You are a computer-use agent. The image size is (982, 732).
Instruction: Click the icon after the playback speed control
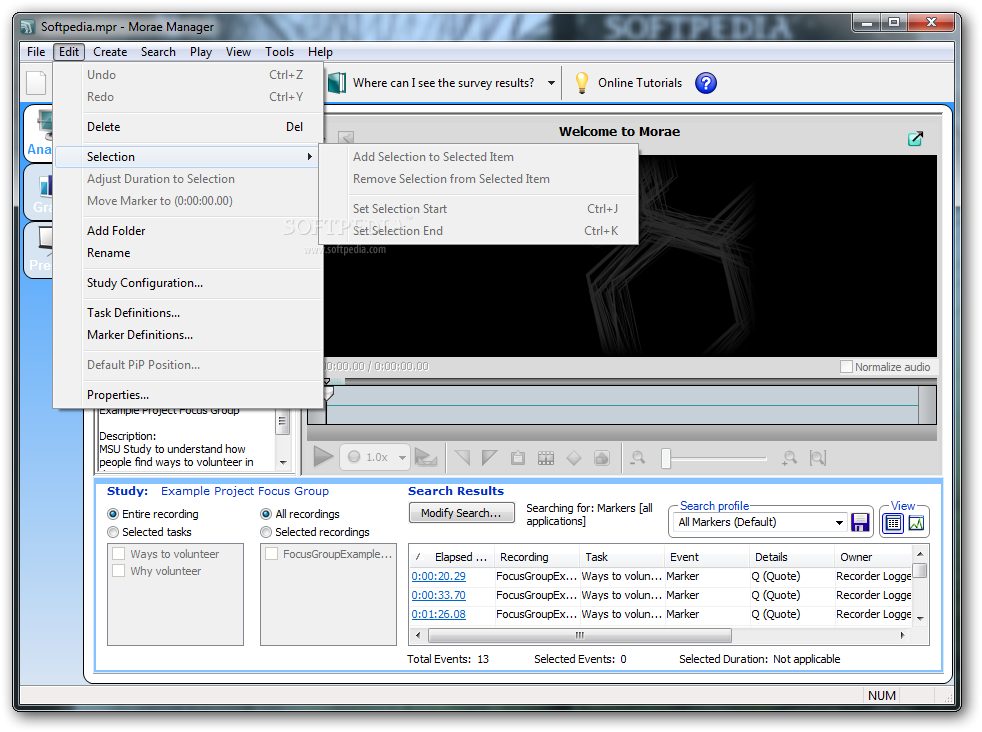[426, 458]
